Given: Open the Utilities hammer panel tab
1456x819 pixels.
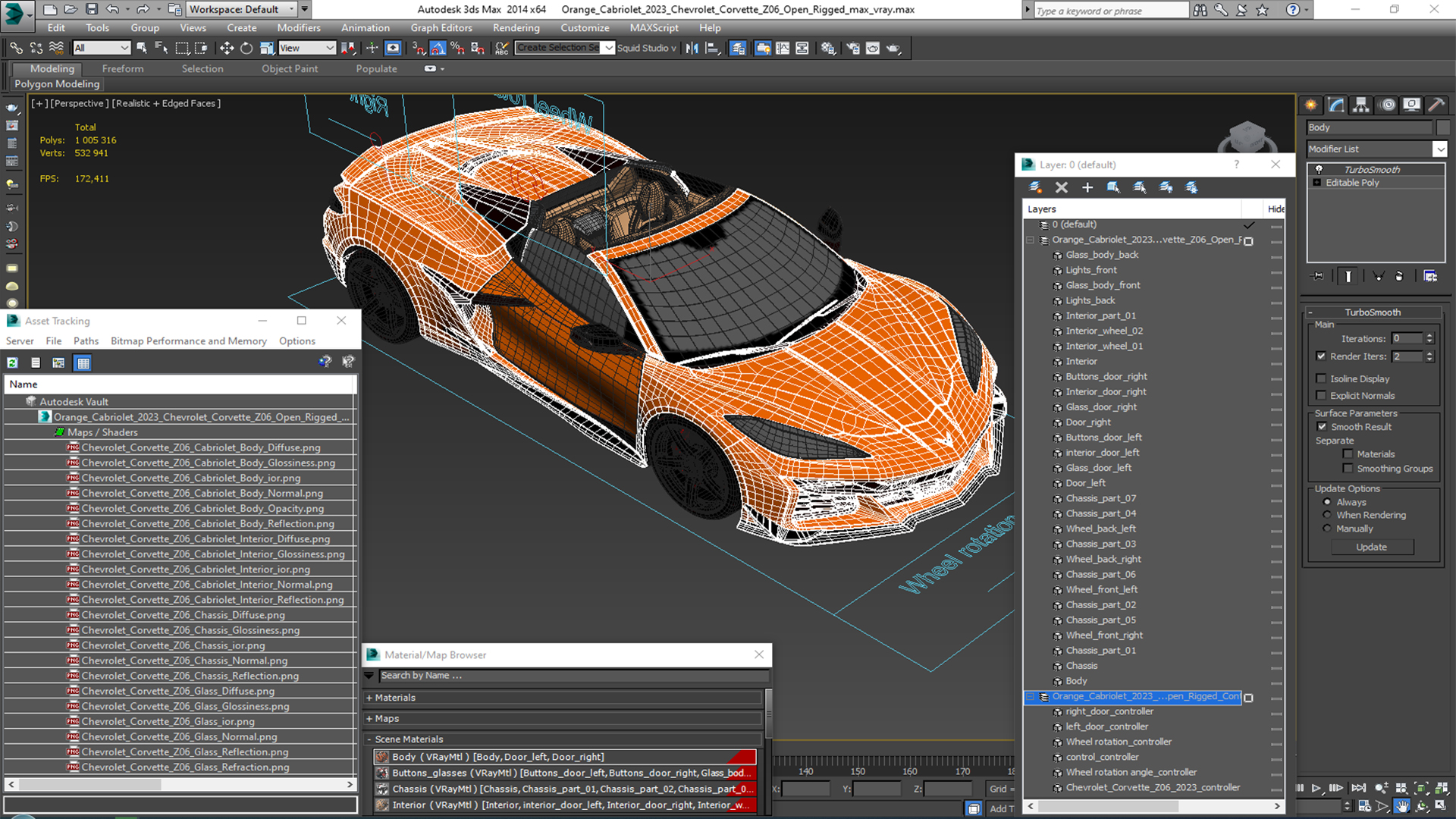Looking at the screenshot, I should (x=1436, y=105).
